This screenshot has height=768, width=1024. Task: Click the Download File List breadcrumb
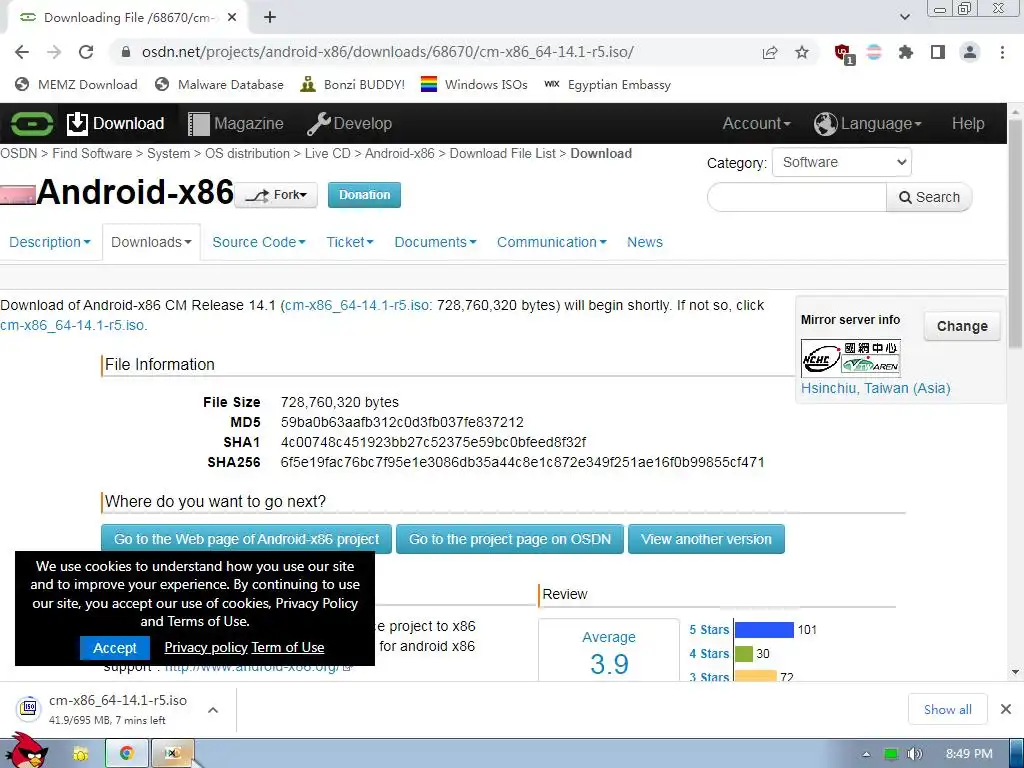(x=502, y=153)
